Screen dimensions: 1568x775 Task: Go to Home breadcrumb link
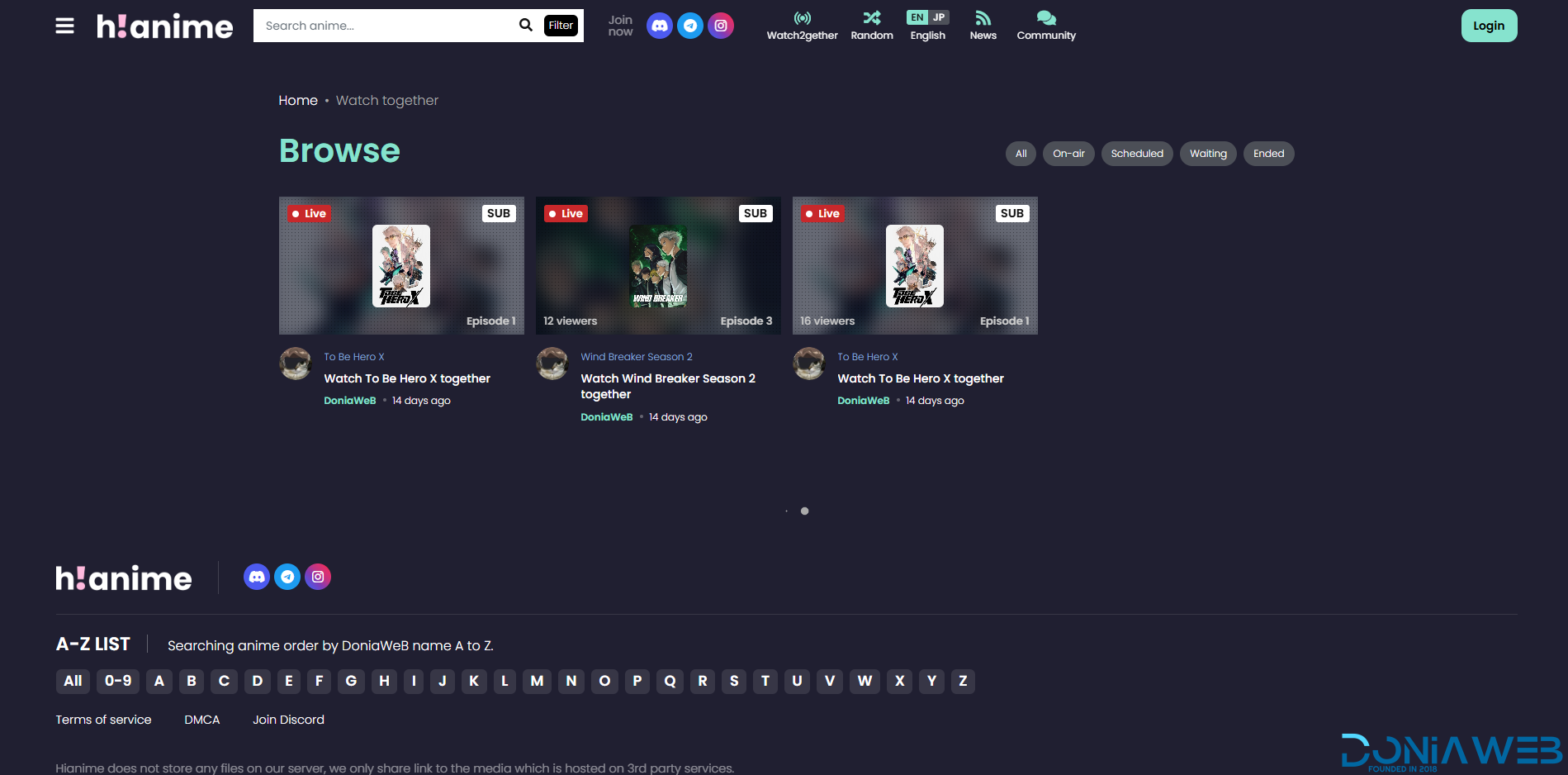[x=298, y=100]
